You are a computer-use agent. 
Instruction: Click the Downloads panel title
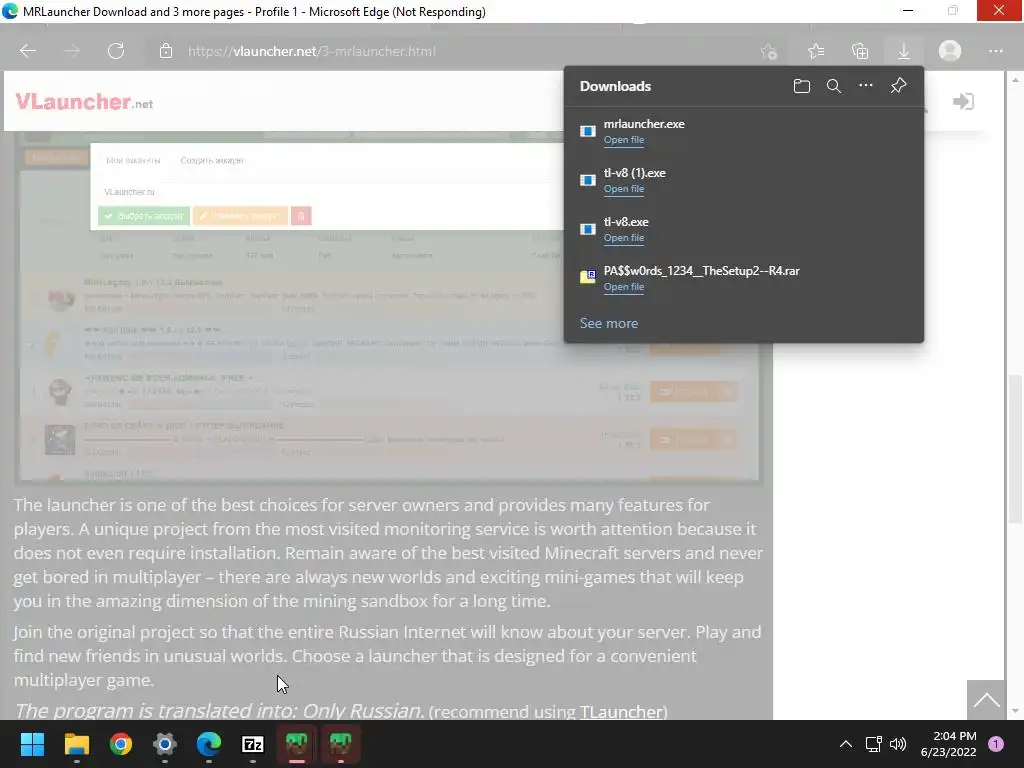[x=615, y=86]
